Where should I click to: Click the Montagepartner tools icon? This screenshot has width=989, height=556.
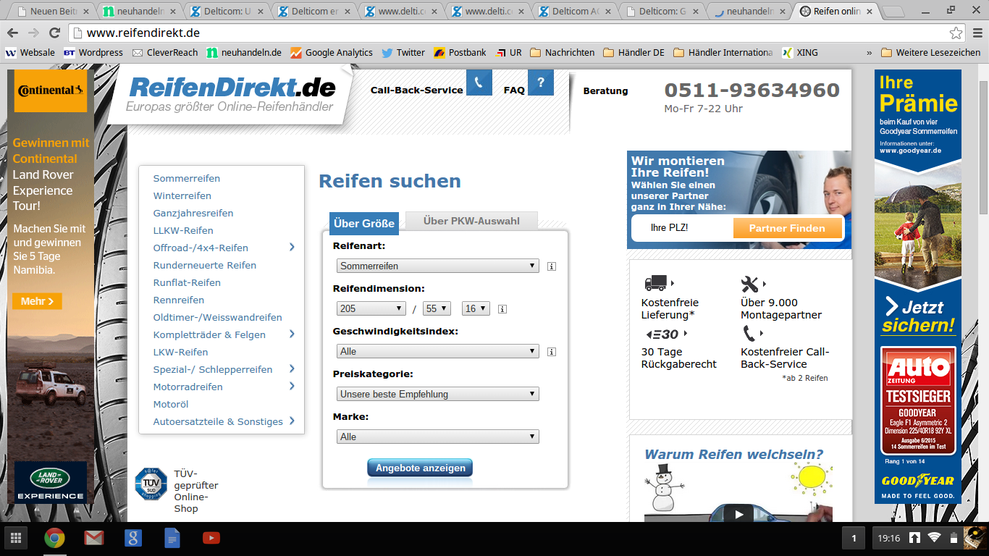click(749, 284)
